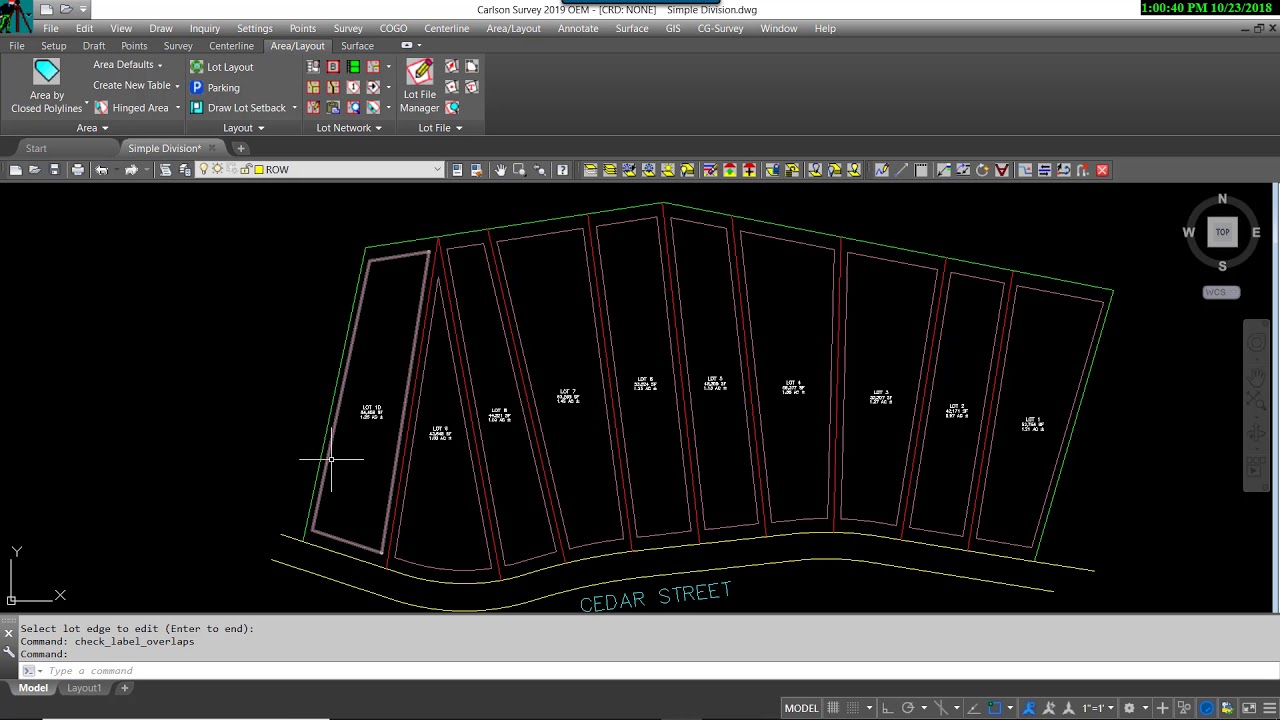
Task: Click the workspace gear icon in status bar
Action: (x=1129, y=708)
